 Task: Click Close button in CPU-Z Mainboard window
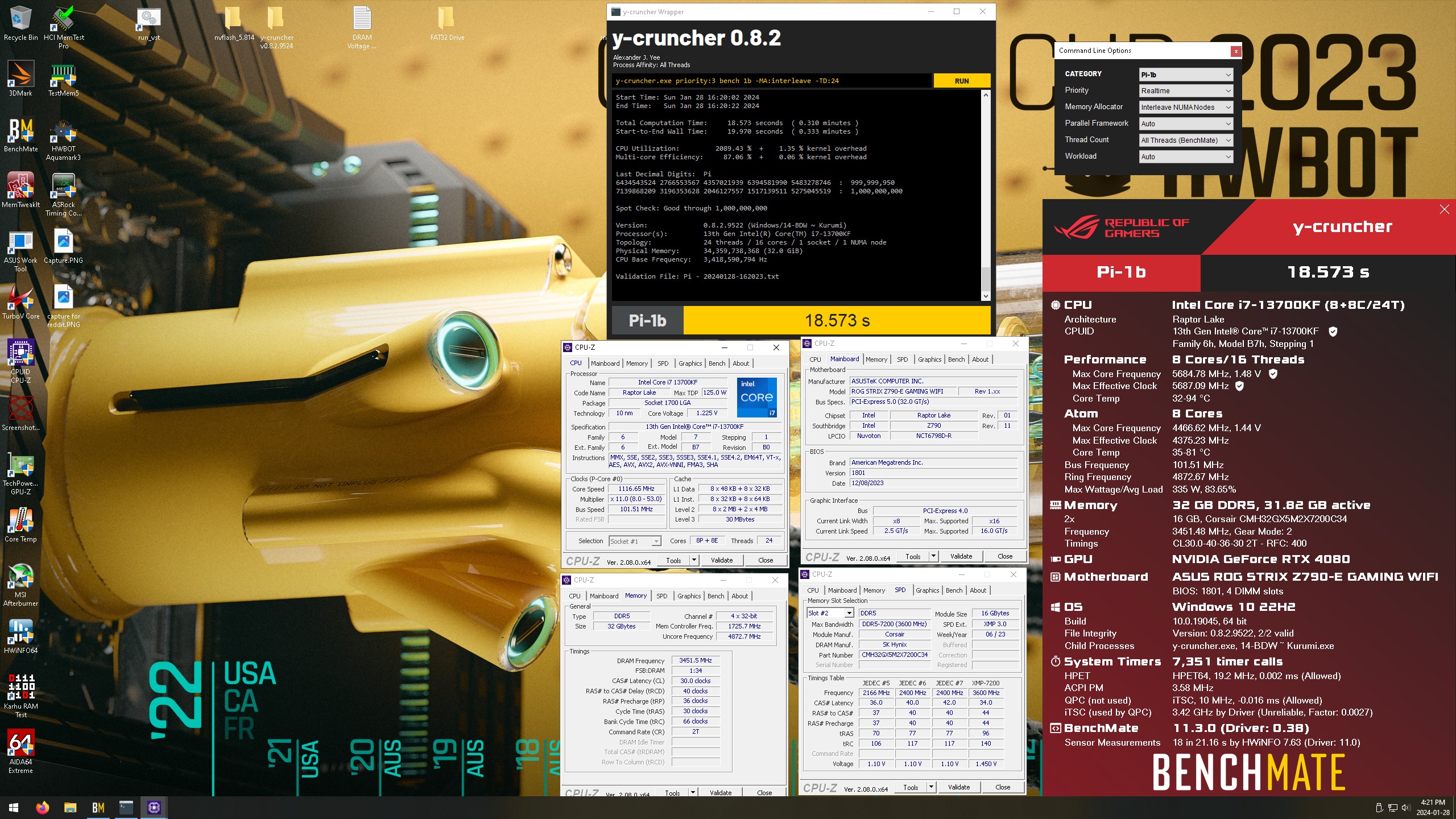pyautogui.click(x=1005, y=556)
